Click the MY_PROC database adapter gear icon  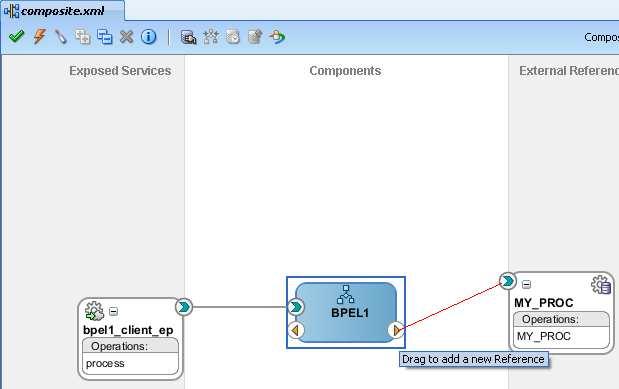tap(601, 284)
